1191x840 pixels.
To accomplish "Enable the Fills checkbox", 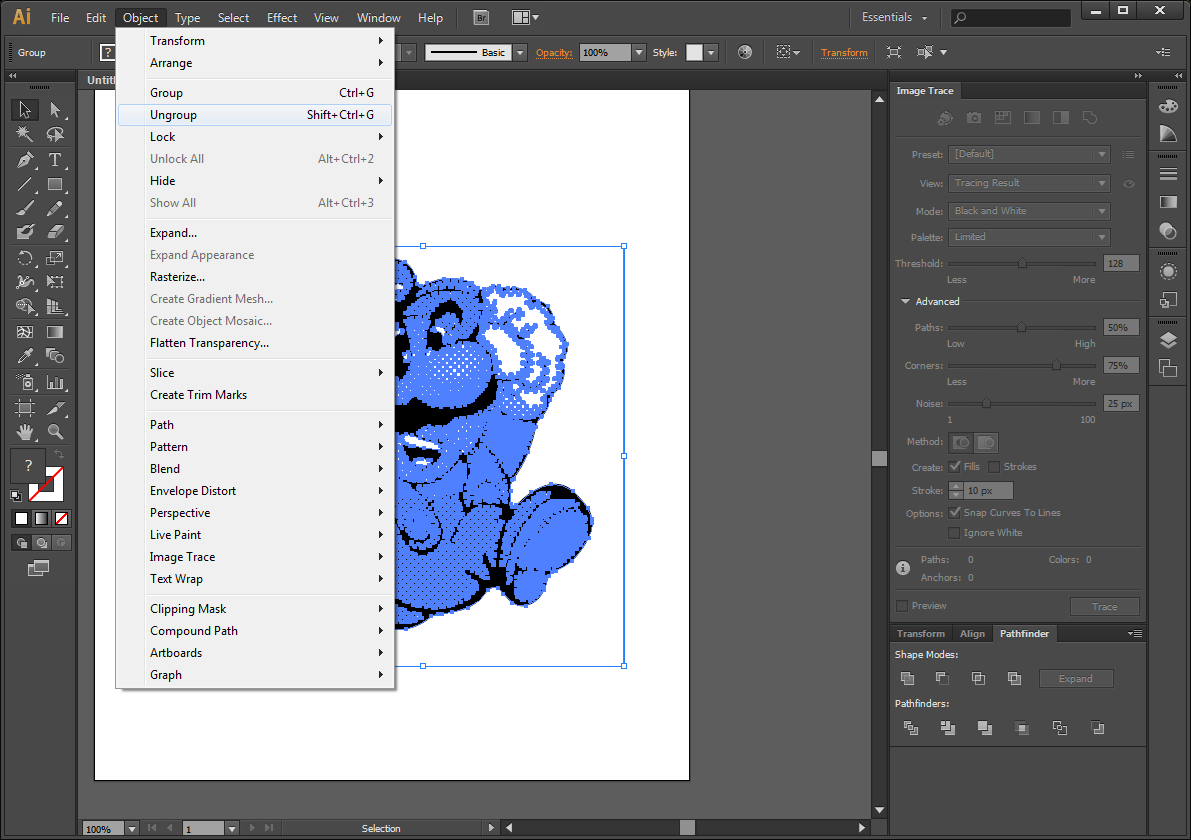I will [x=955, y=466].
